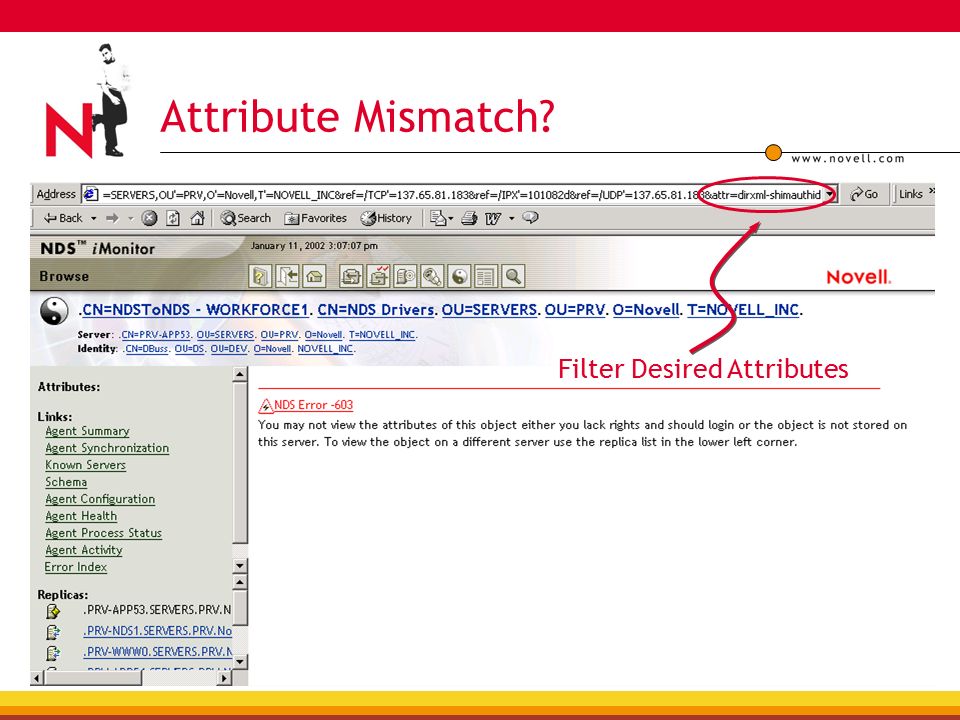This screenshot has width=960, height=720.
Task: Open the Favorites toolbar button
Action: click(315, 218)
